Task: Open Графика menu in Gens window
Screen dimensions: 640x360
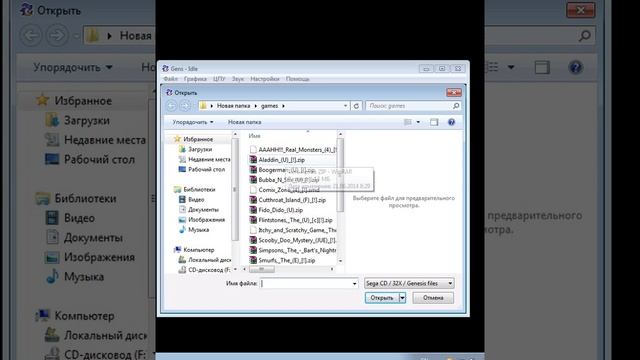Action: pos(195,79)
